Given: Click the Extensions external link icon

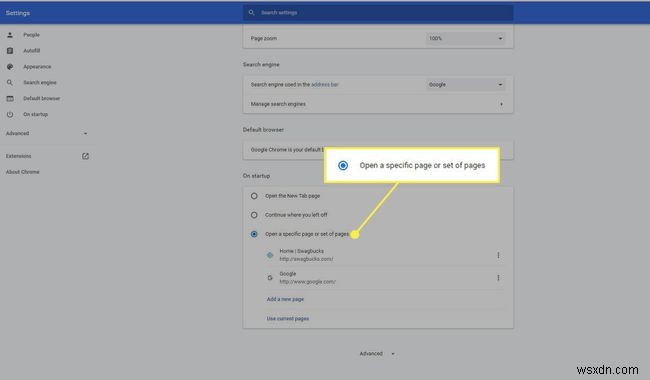Looking at the screenshot, I should coord(85,156).
